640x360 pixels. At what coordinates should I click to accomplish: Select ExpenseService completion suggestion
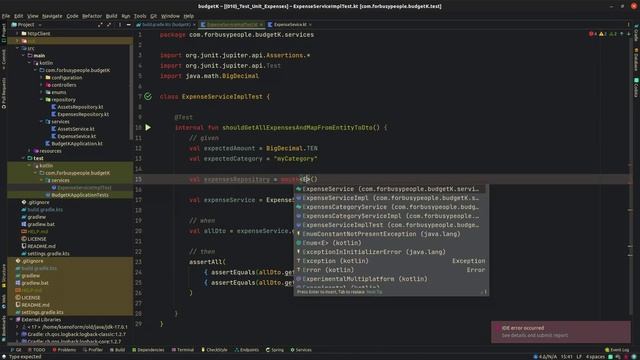(391, 189)
